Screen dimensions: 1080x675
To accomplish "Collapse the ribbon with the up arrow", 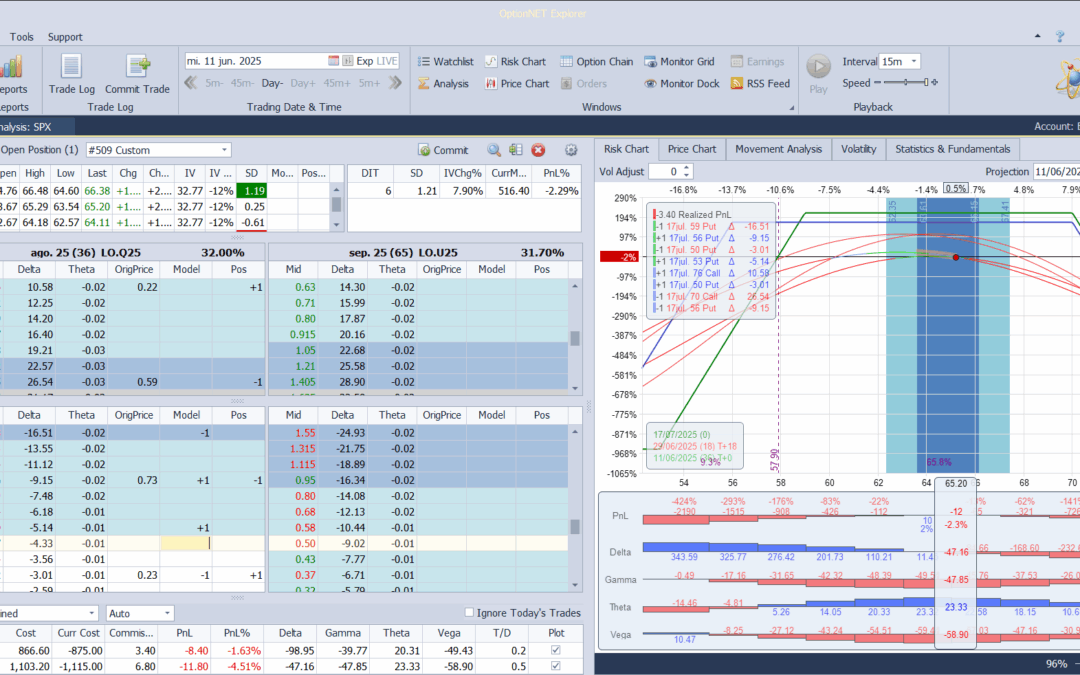I will [x=1037, y=37].
